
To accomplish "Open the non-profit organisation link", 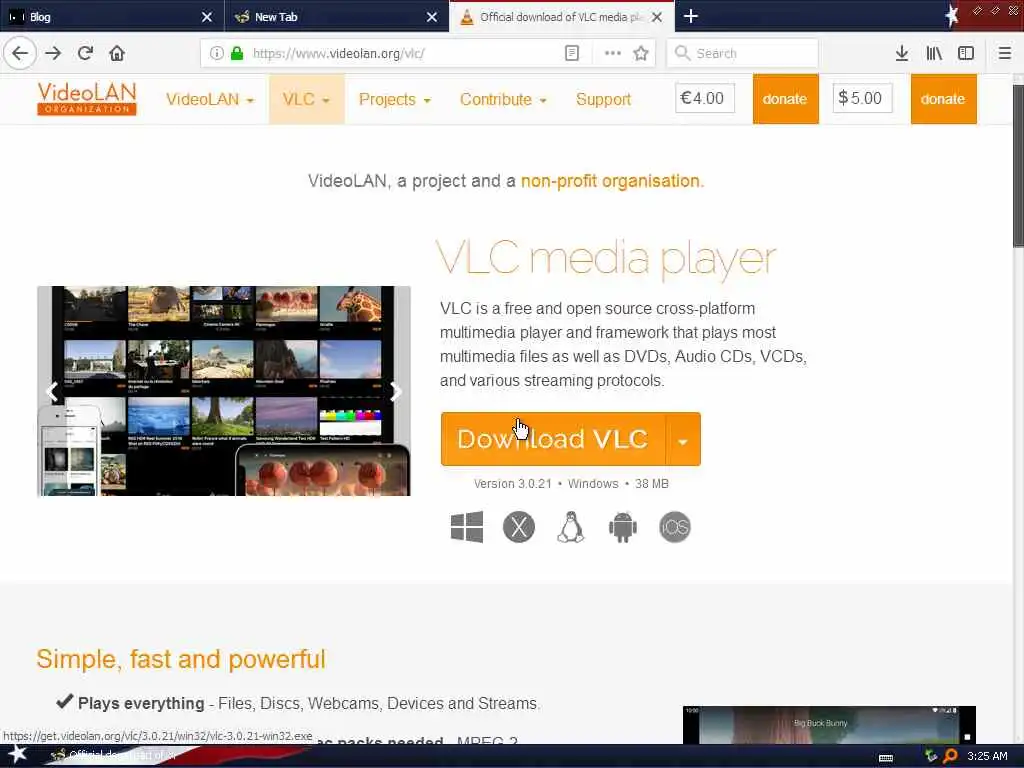I will pyautogui.click(x=610, y=181).
